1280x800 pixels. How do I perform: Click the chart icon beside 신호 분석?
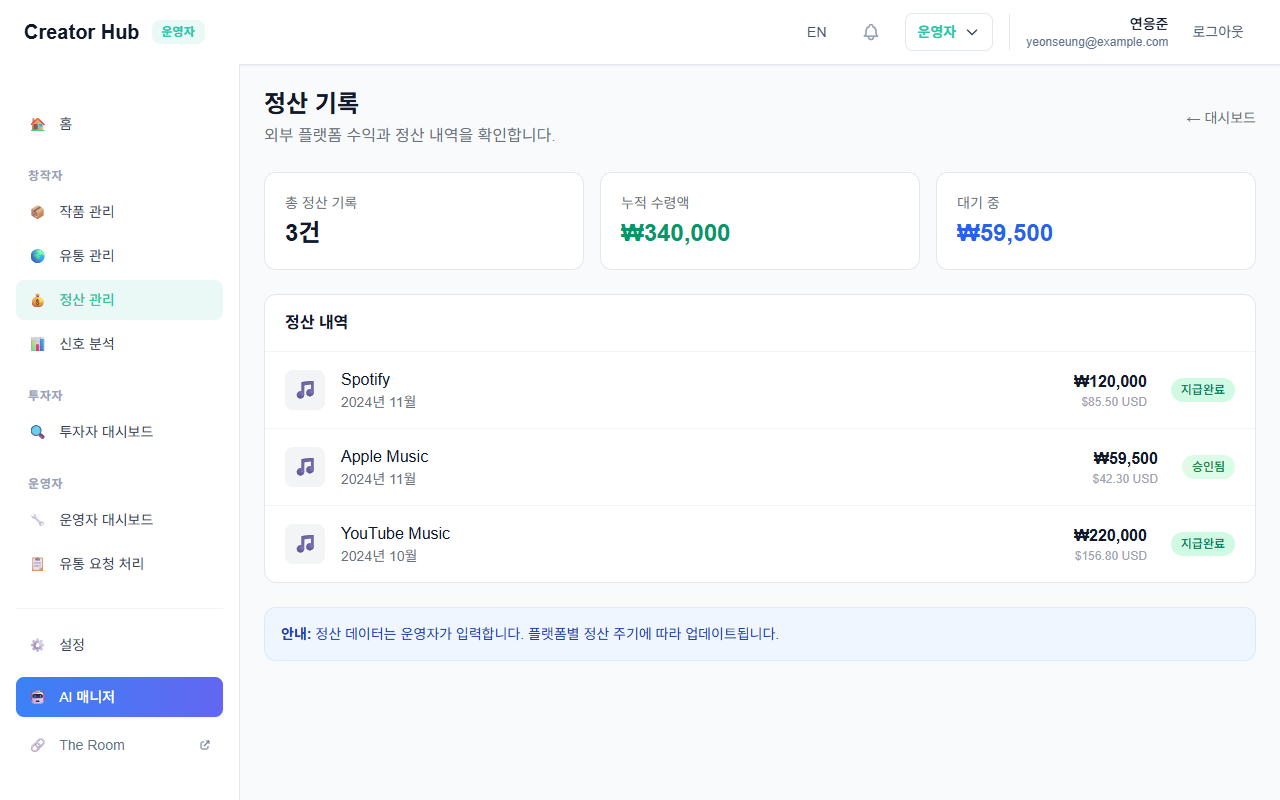[38, 344]
